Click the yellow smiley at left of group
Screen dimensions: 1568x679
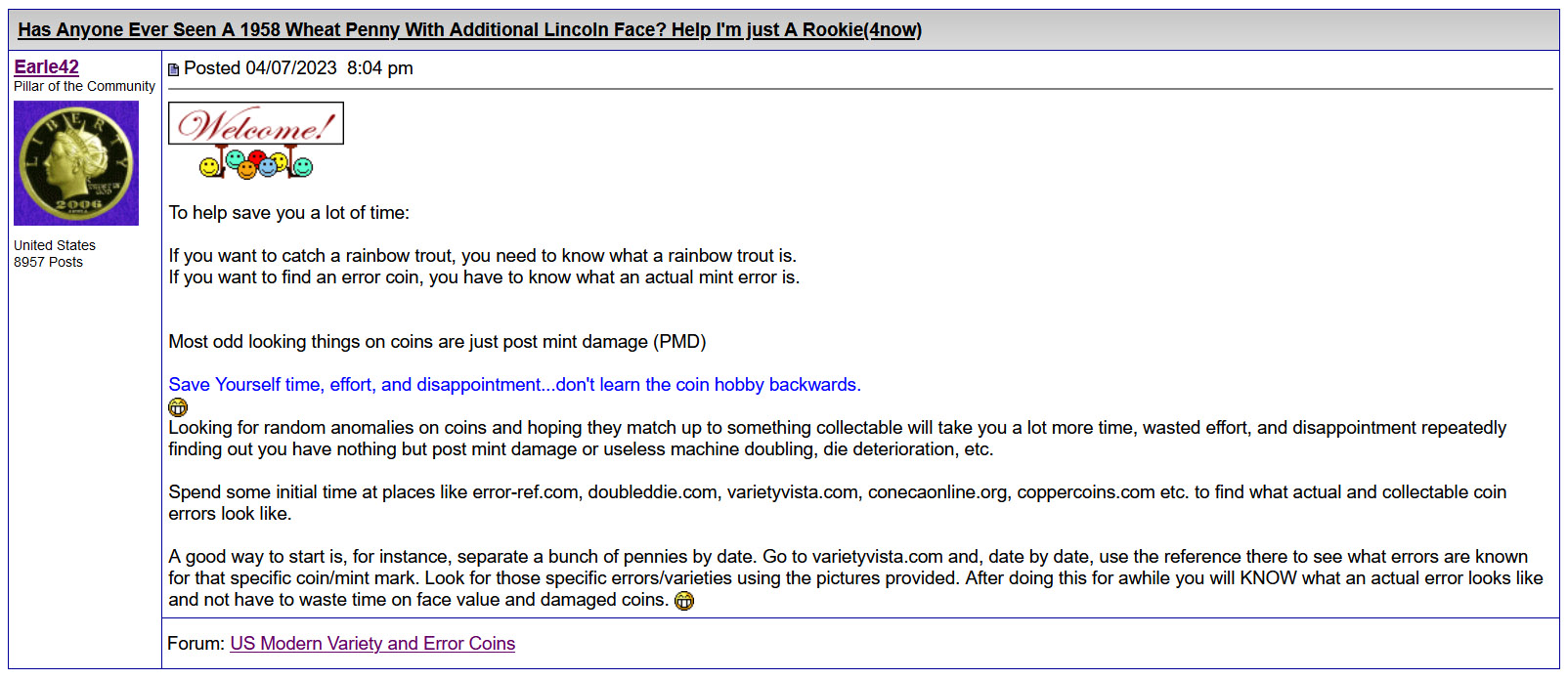point(208,167)
